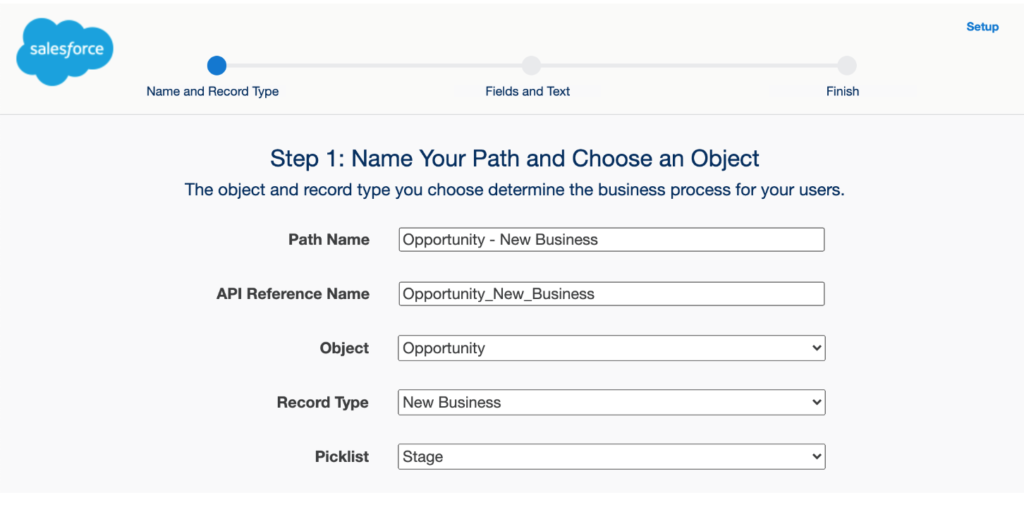The image size is (1024, 512).
Task: Select the Finish step circle
Action: pos(846,65)
